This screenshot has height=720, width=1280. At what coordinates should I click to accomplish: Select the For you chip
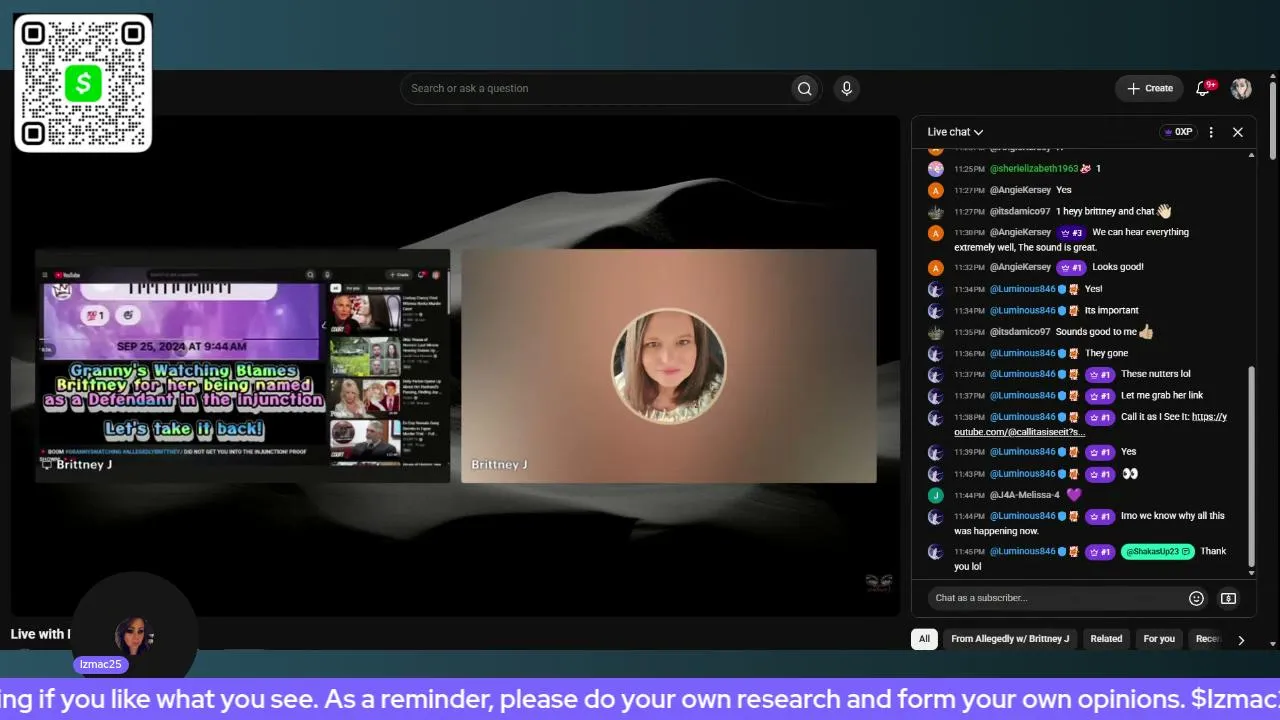pos(1159,639)
